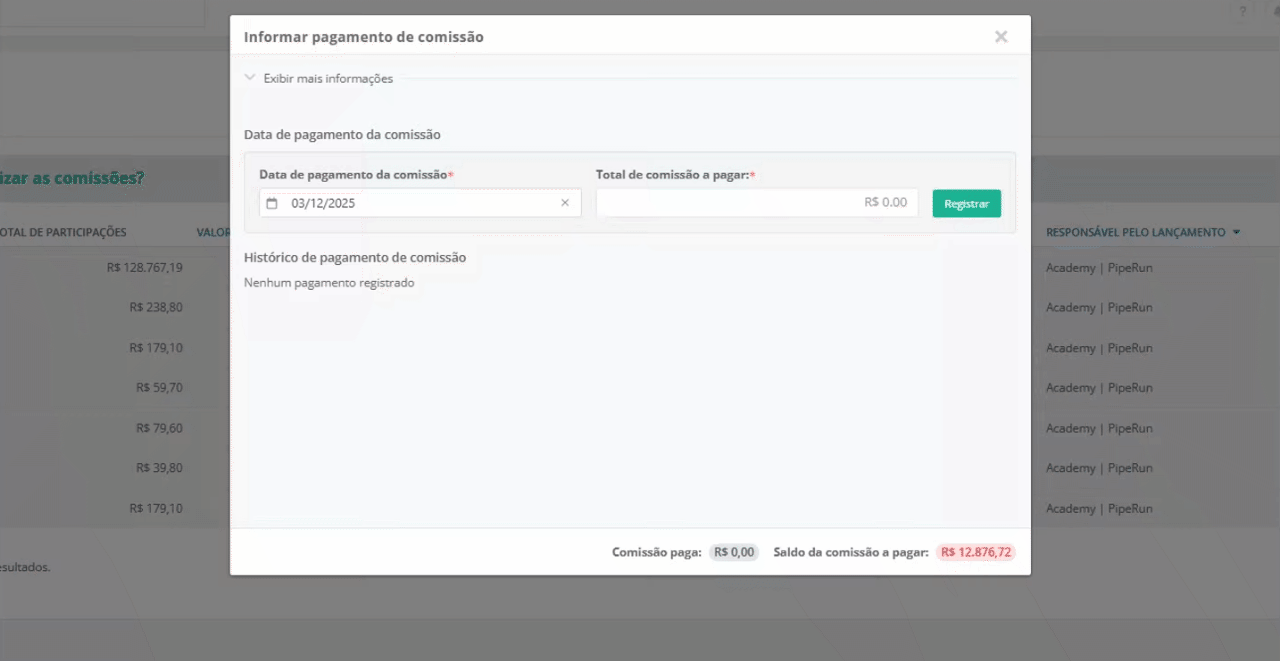This screenshot has width=1280, height=661.
Task: Click the R$ 59,70 participation value
Action: click(159, 388)
